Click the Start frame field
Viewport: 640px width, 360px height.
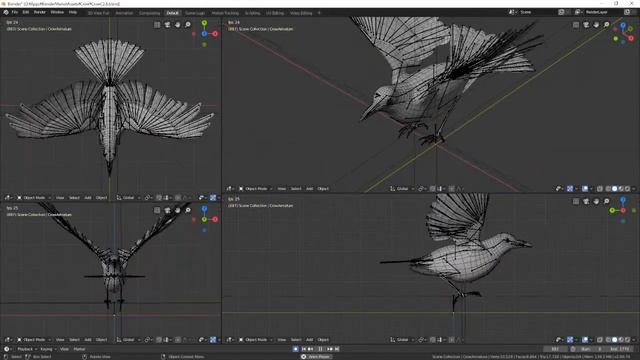(x=592, y=349)
